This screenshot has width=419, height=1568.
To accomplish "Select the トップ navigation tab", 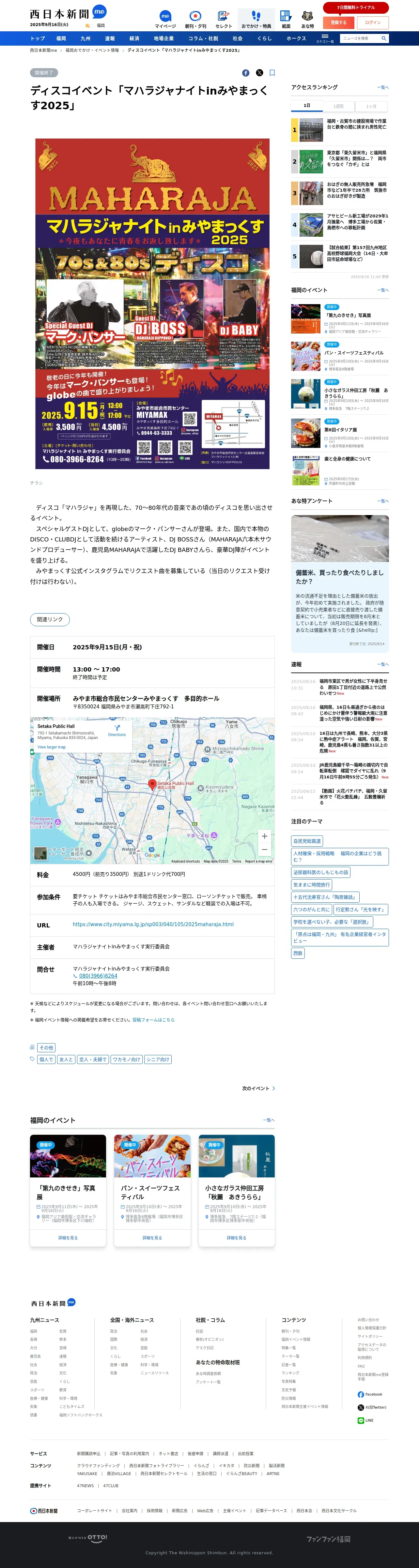I will click(x=38, y=38).
